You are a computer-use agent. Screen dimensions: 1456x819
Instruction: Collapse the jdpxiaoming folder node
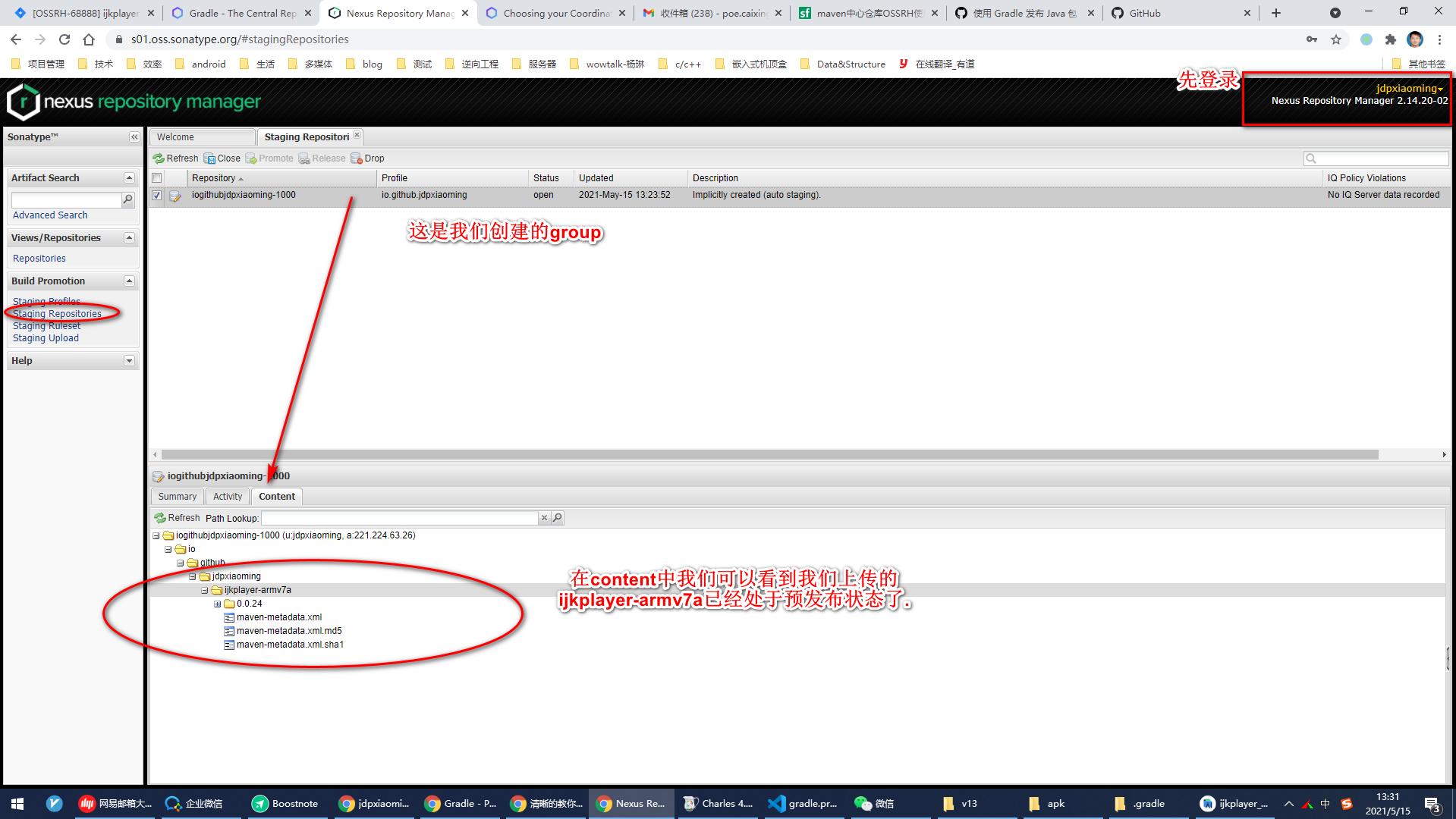(x=193, y=576)
